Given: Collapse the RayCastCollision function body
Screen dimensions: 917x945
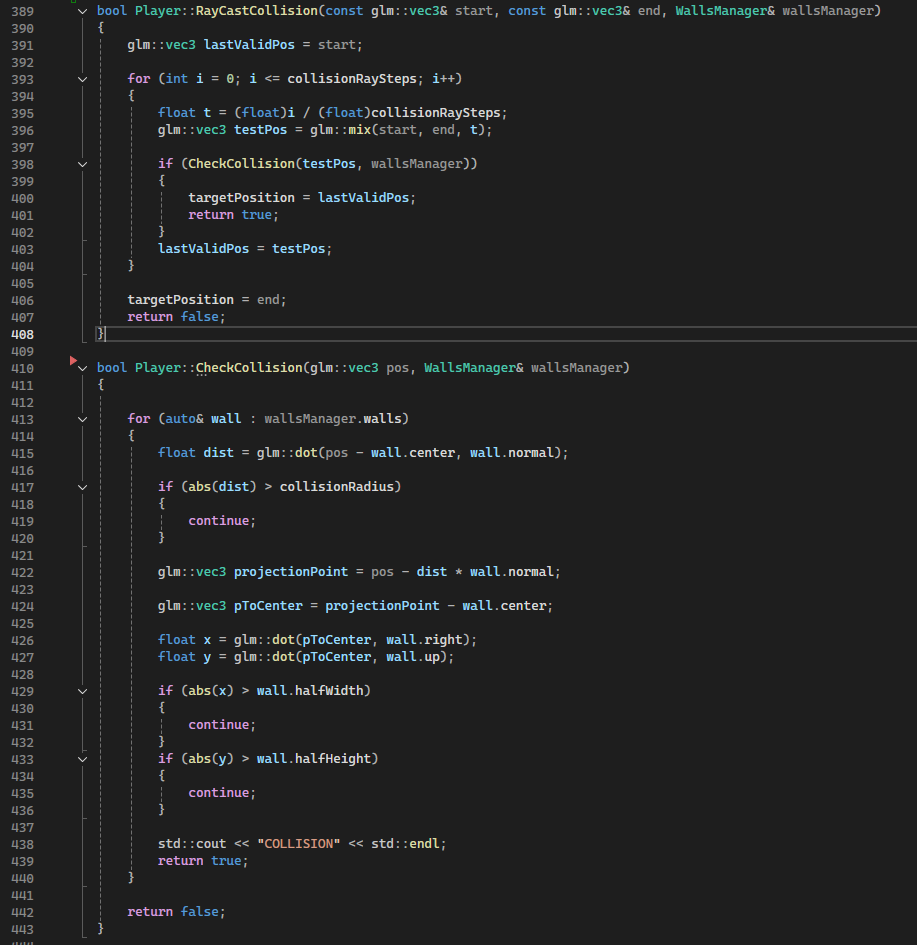Looking at the screenshot, I should (82, 10).
